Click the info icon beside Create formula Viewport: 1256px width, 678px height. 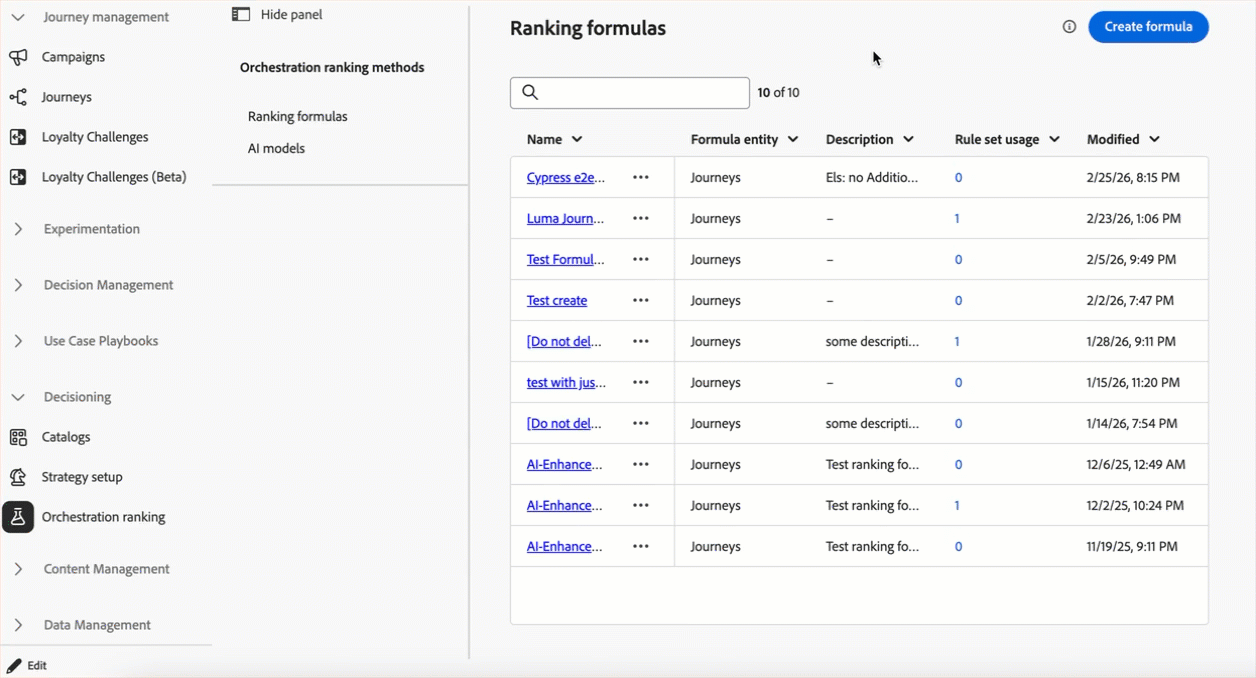tap(1069, 27)
